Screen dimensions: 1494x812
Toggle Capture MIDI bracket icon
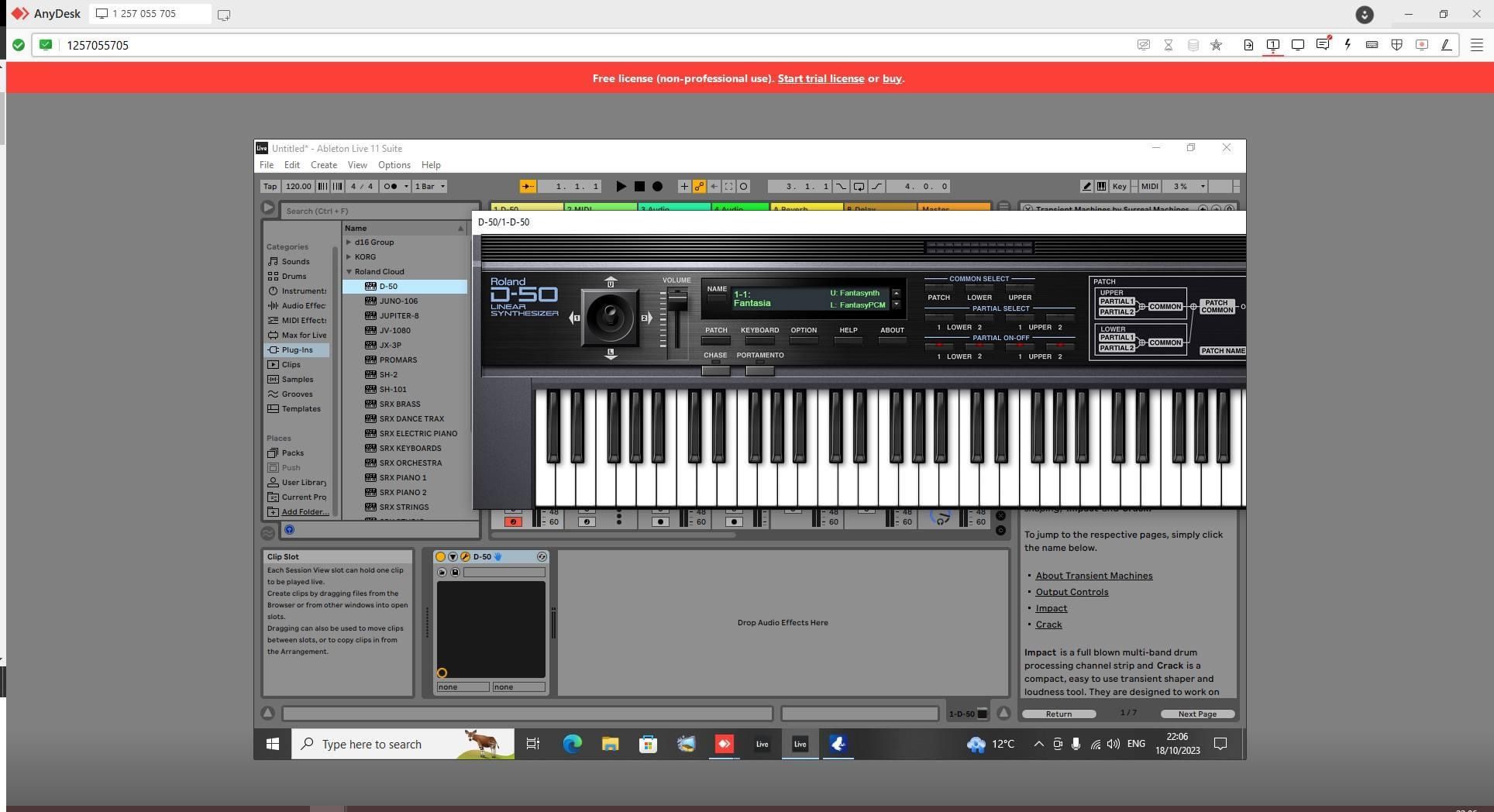coord(728,186)
